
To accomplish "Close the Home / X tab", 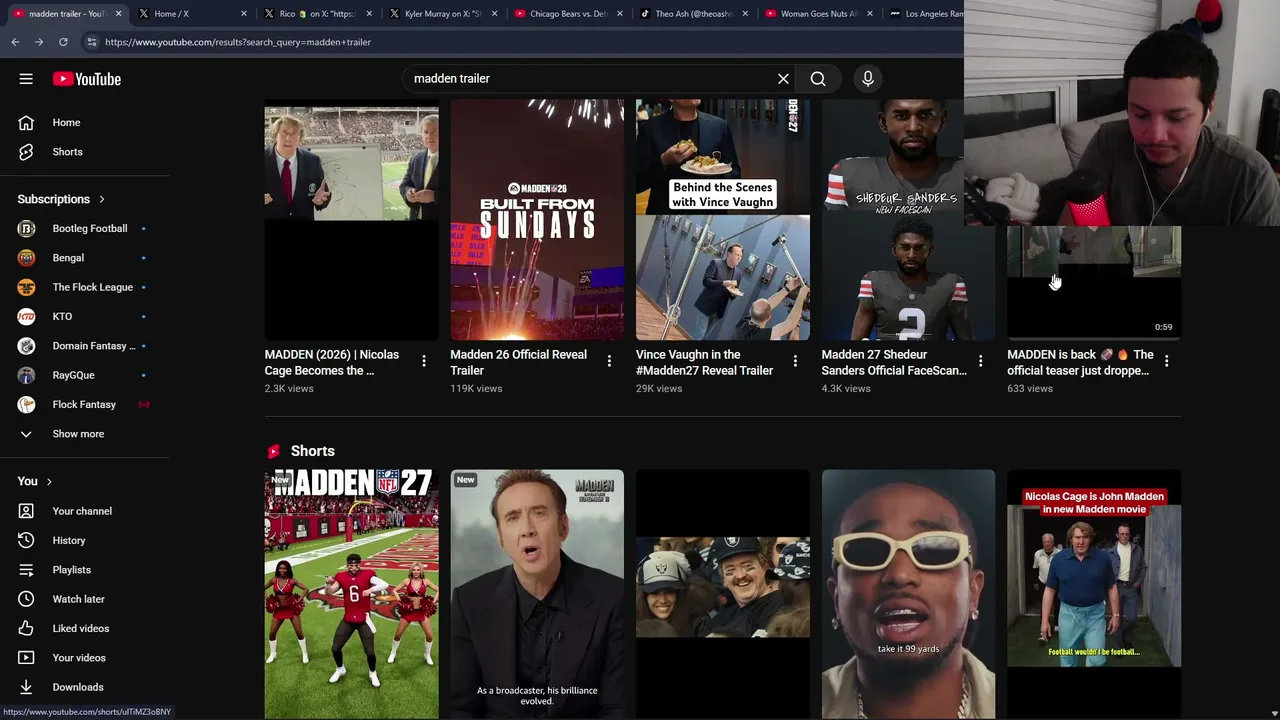I will coord(243,14).
